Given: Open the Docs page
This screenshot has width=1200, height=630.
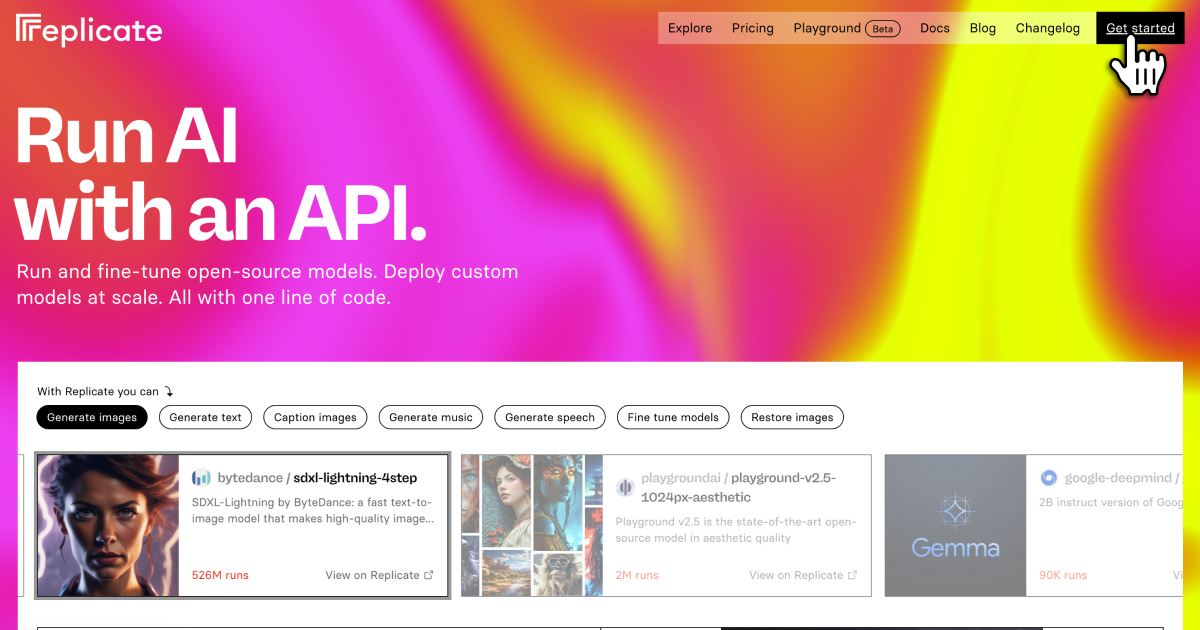Looking at the screenshot, I should point(935,28).
